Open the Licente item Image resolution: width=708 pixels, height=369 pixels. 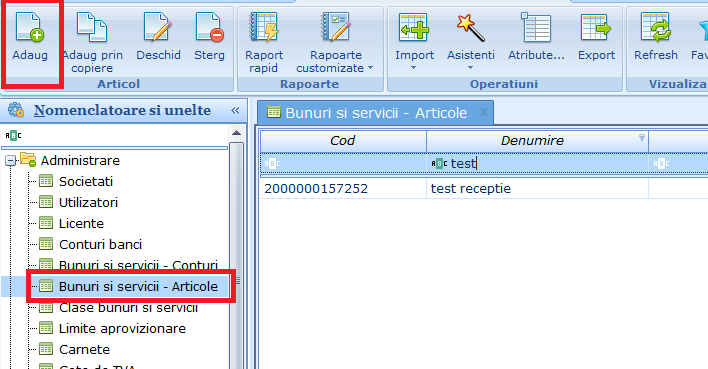(81, 223)
